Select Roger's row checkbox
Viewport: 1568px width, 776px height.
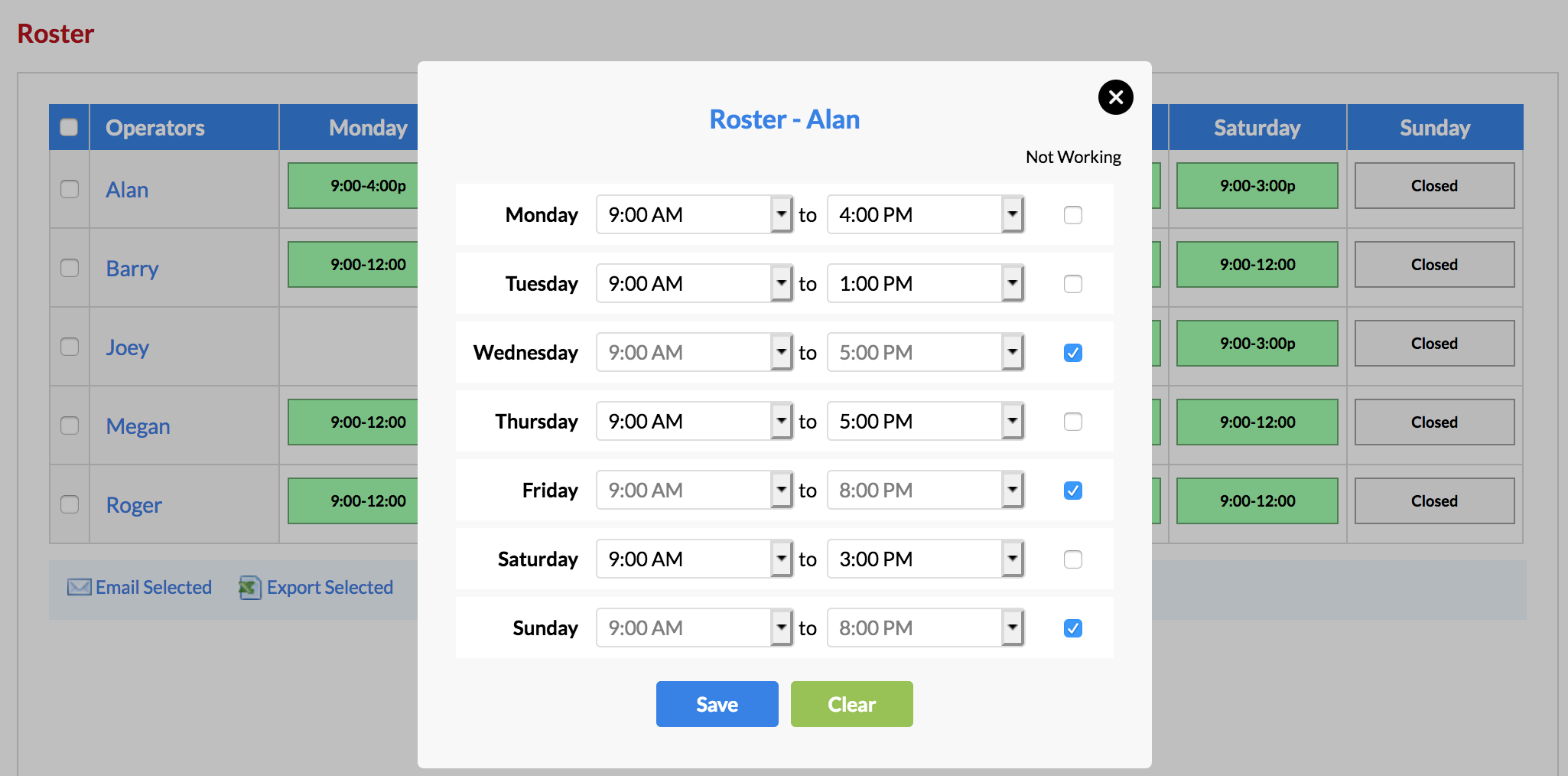70,504
